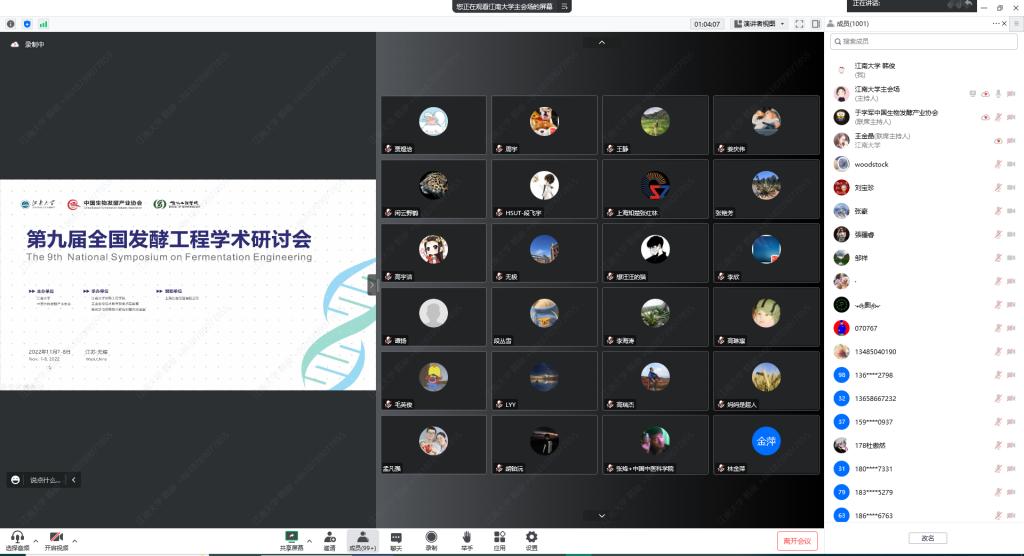
Task: Click the network signal strength icon
Action: point(43,23)
